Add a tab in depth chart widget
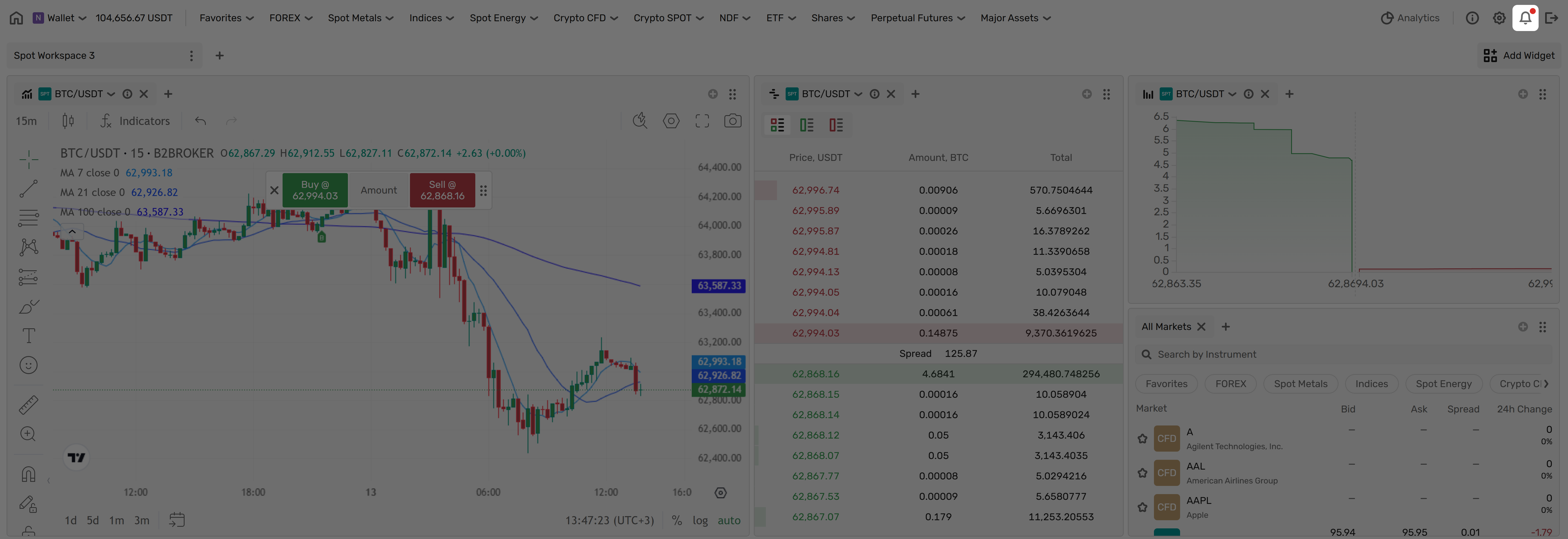This screenshot has width=1568, height=539. pyautogui.click(x=1289, y=94)
